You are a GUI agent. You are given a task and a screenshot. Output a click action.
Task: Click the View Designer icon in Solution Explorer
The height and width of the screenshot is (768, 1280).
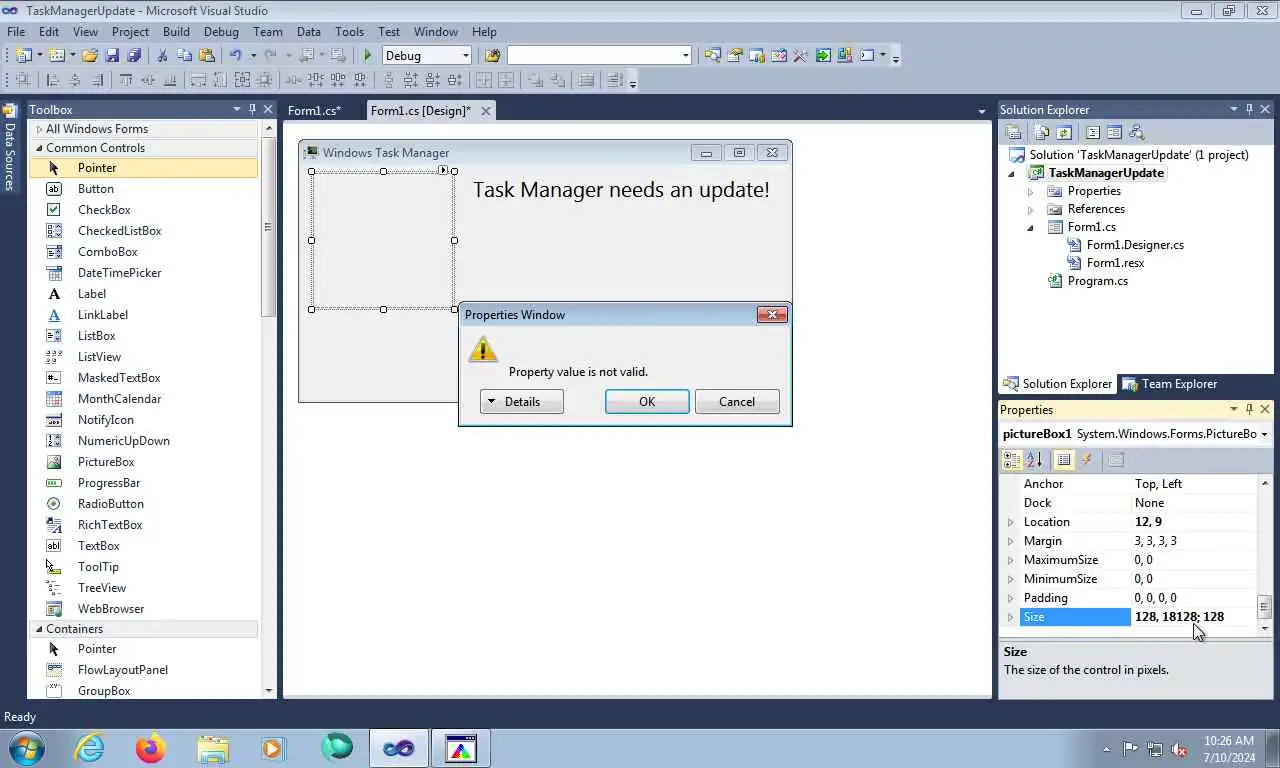1114,132
